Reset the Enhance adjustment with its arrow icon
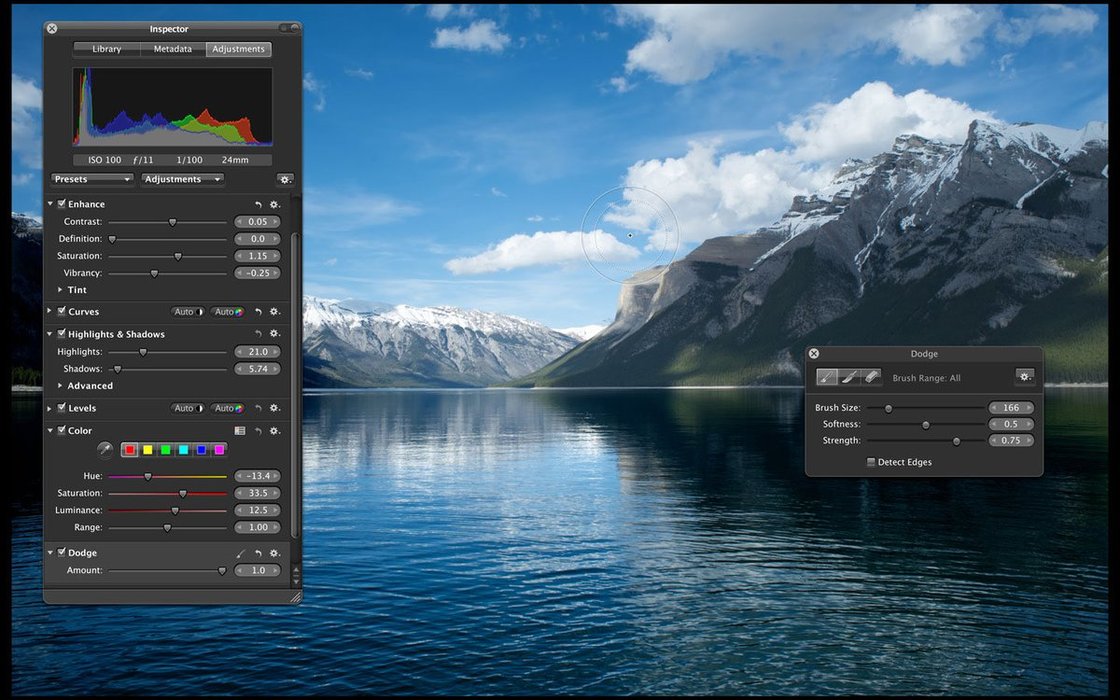The height and width of the screenshot is (700, 1120). [x=258, y=205]
